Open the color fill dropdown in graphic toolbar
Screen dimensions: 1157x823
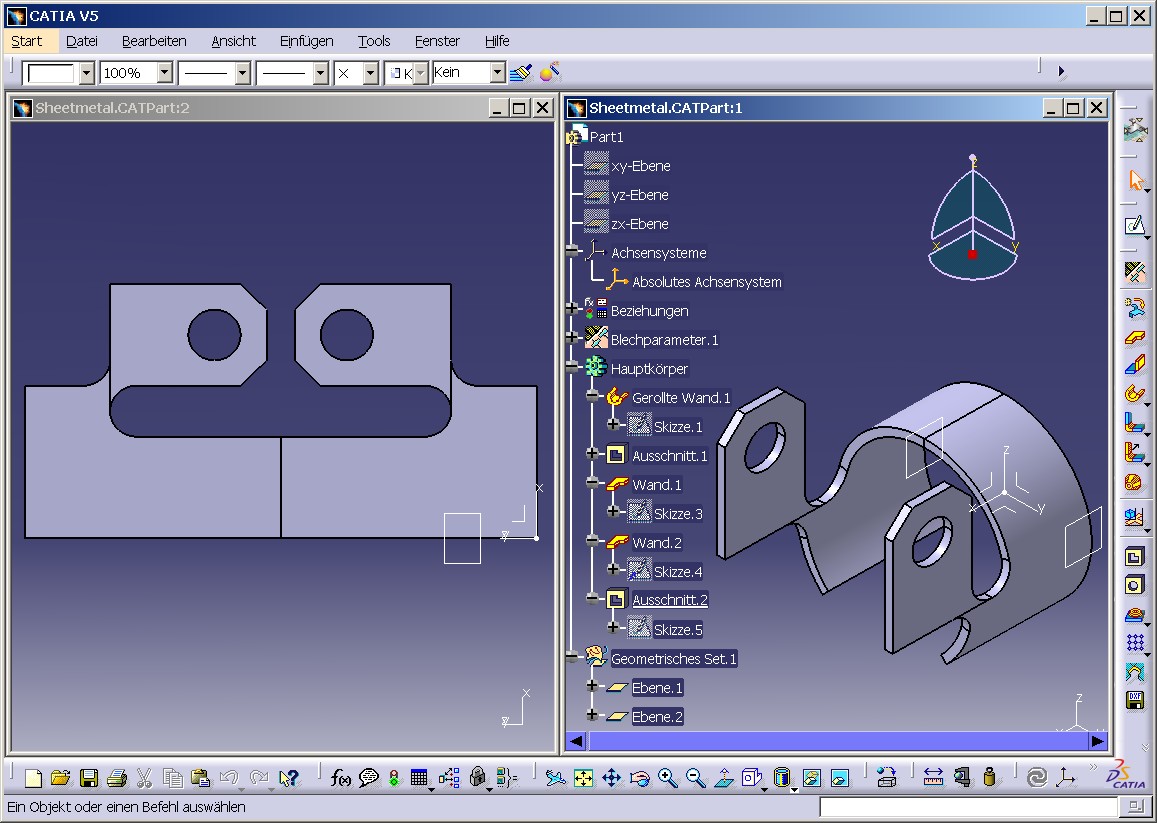point(86,73)
